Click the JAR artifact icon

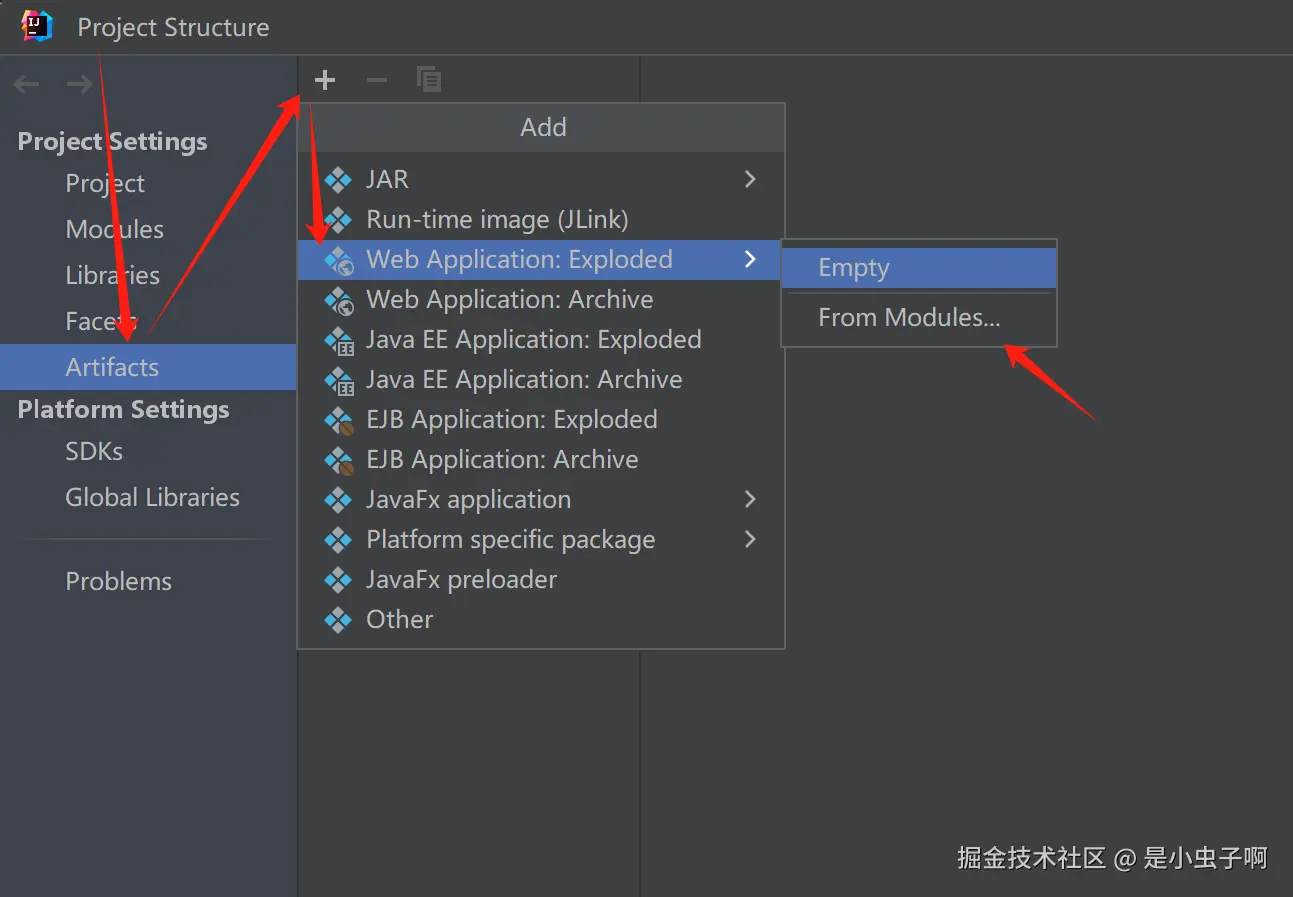pyautogui.click(x=339, y=180)
